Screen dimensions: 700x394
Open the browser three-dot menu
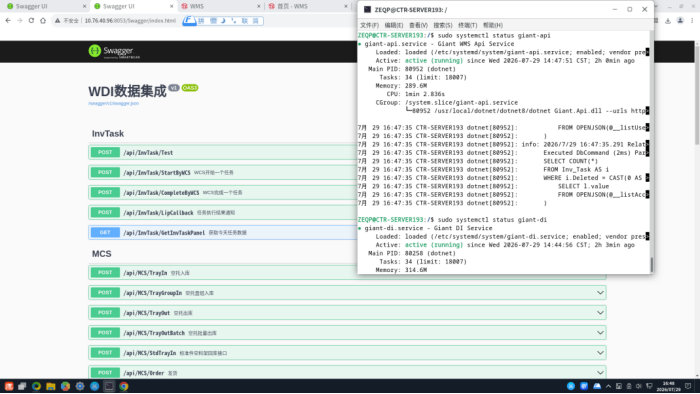point(692,21)
